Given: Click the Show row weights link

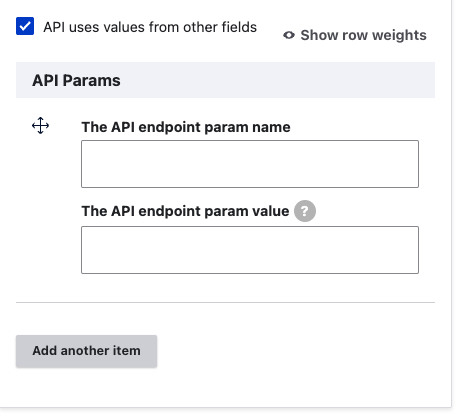Looking at the screenshot, I should click(x=355, y=35).
